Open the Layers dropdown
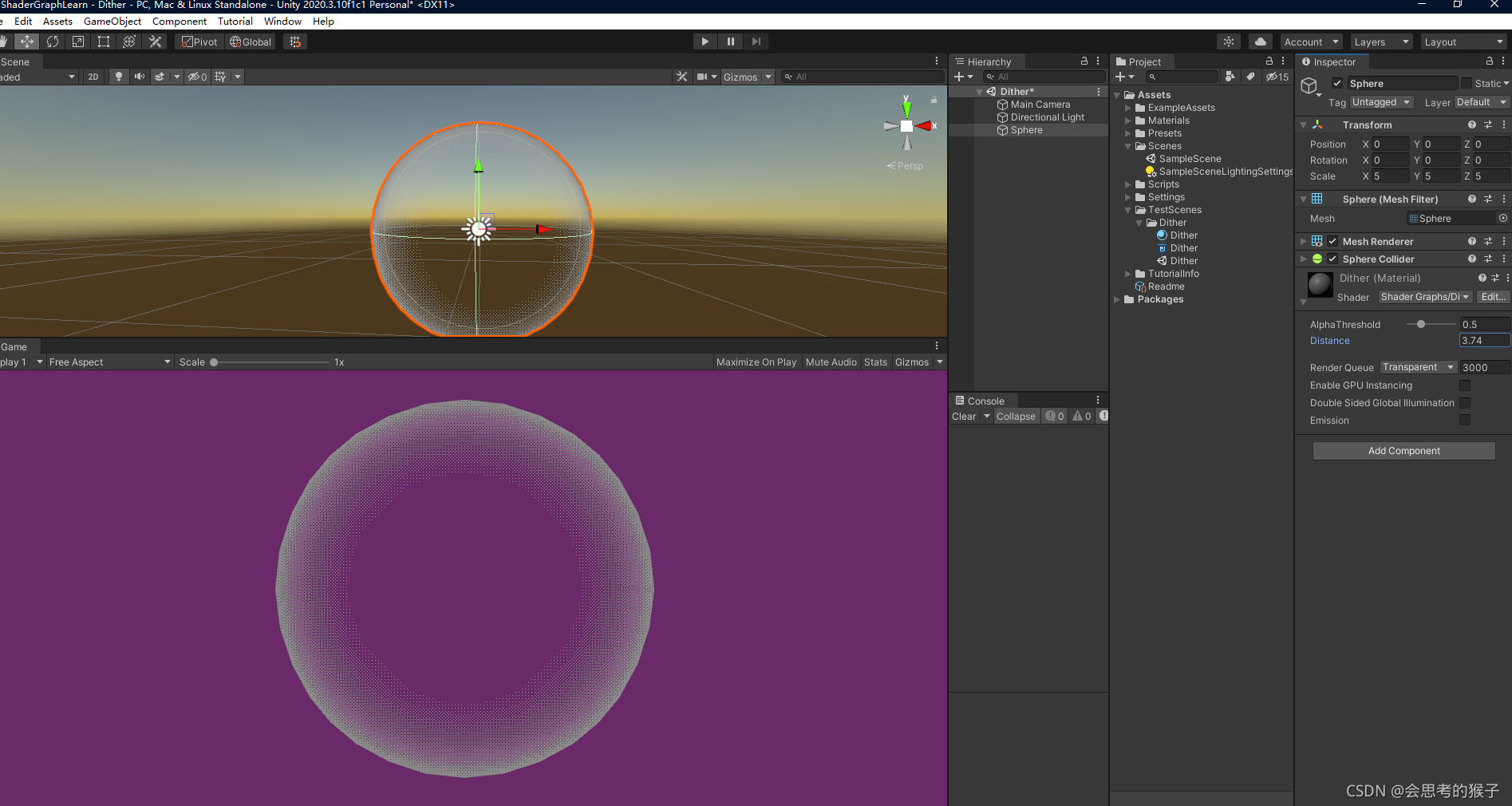Image resolution: width=1512 pixels, height=806 pixels. 1381,41
